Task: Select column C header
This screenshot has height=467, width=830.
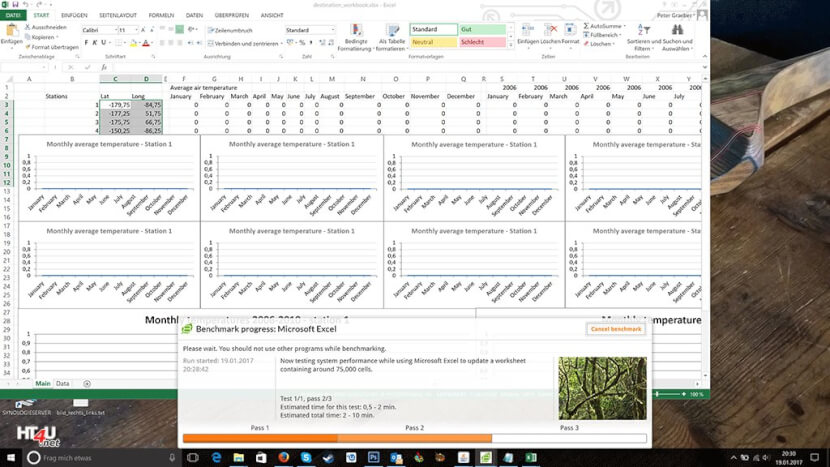Action: pos(115,79)
